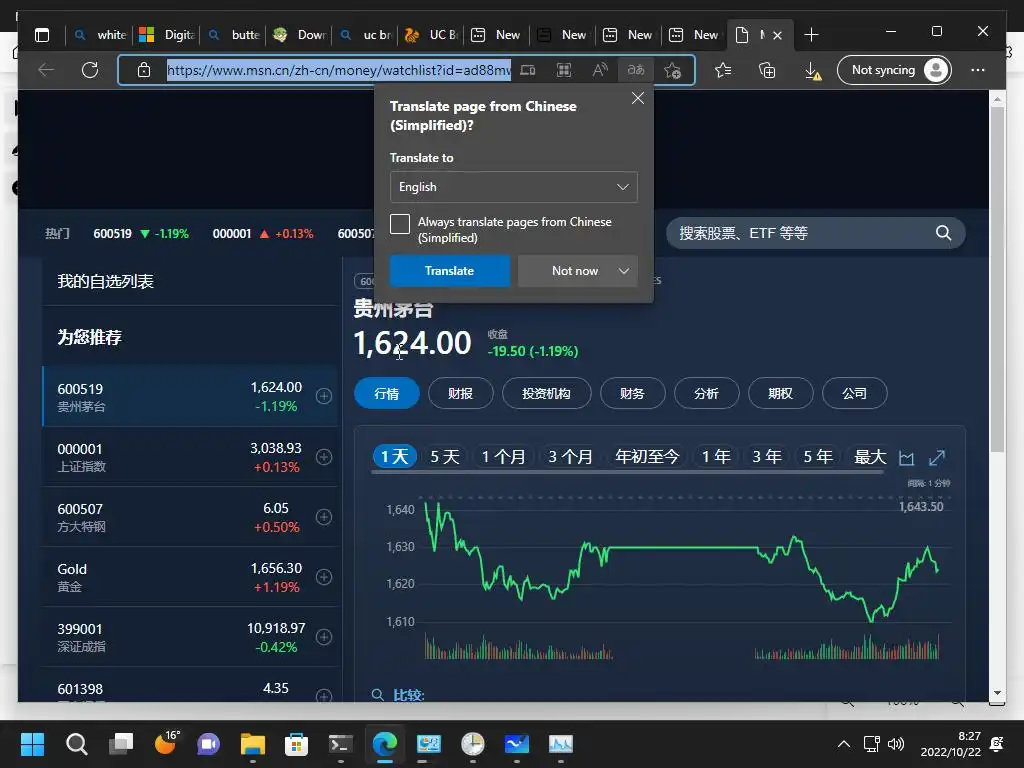Add this page to favorites star
The width and height of the screenshot is (1024, 768).
click(x=672, y=70)
